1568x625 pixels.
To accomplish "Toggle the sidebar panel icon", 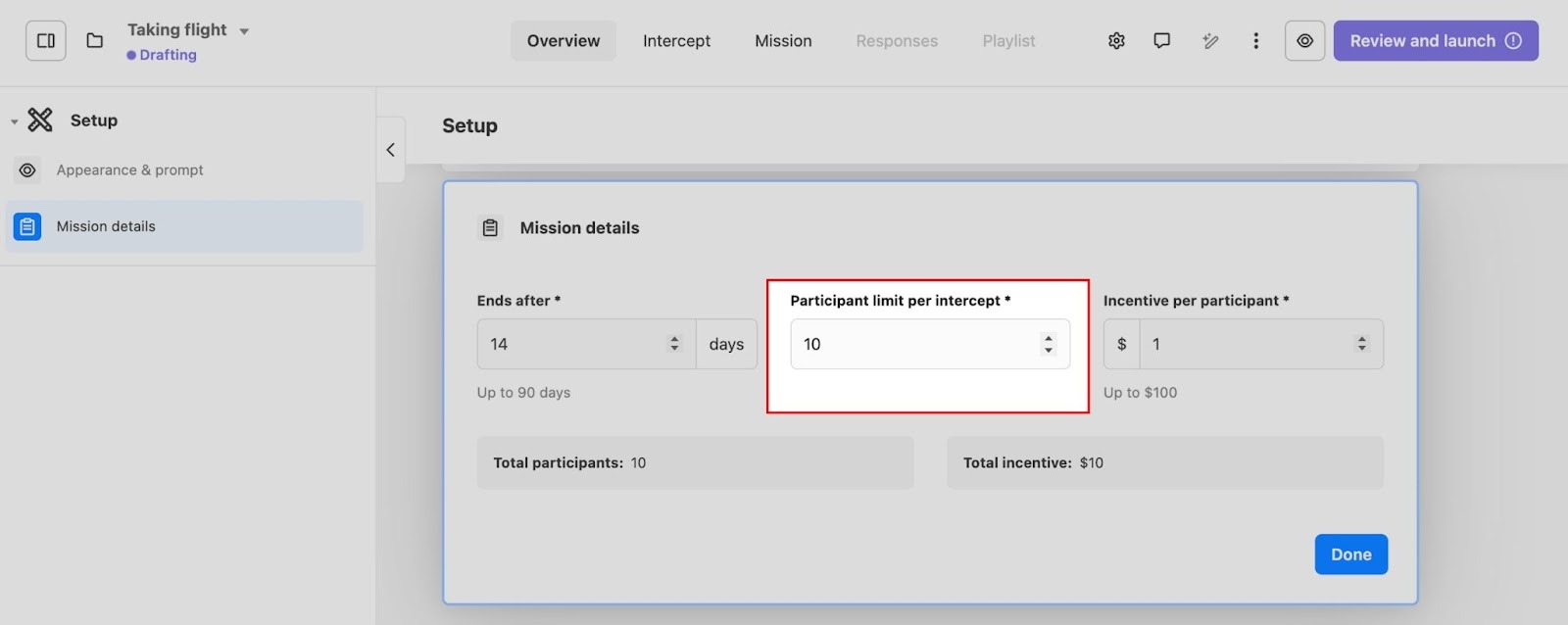I will point(46,41).
